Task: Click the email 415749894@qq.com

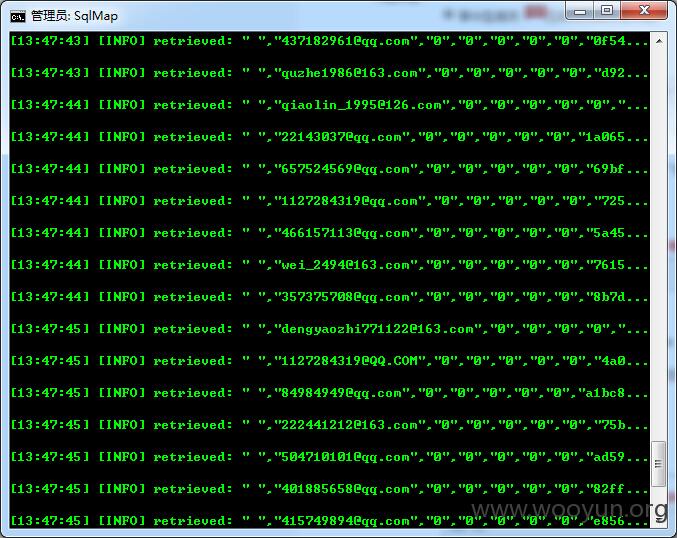Action: point(345,521)
